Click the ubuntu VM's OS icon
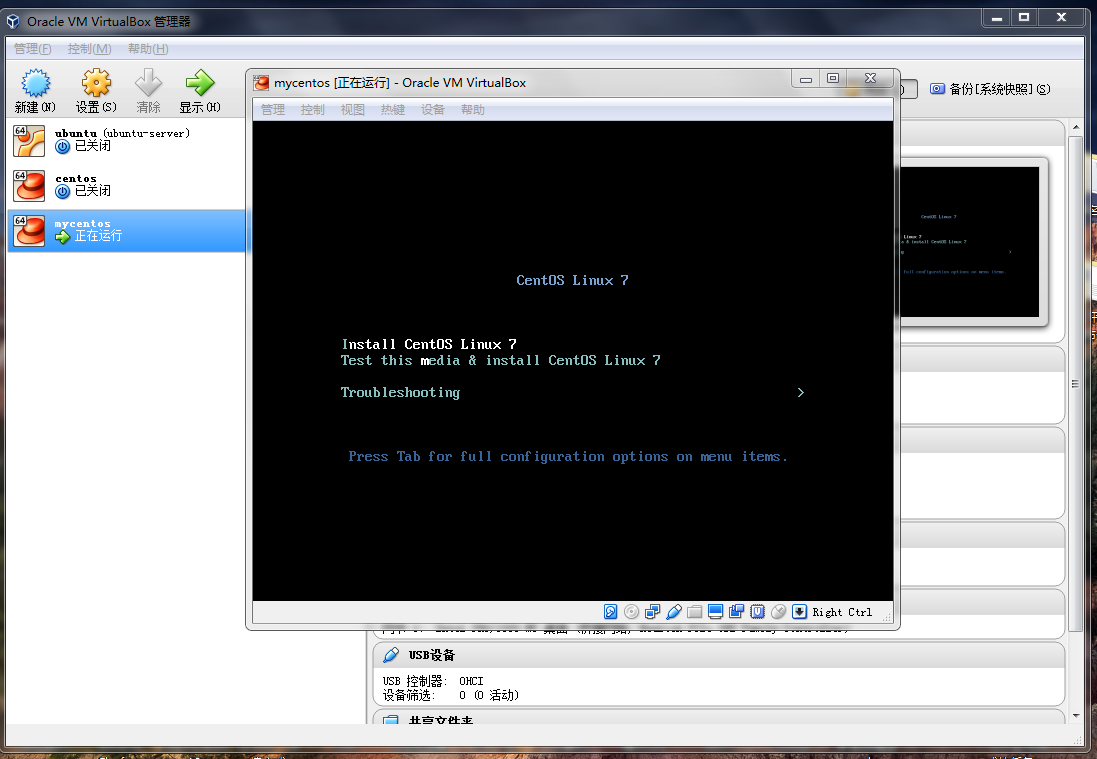This screenshot has width=1097, height=759. [29, 141]
